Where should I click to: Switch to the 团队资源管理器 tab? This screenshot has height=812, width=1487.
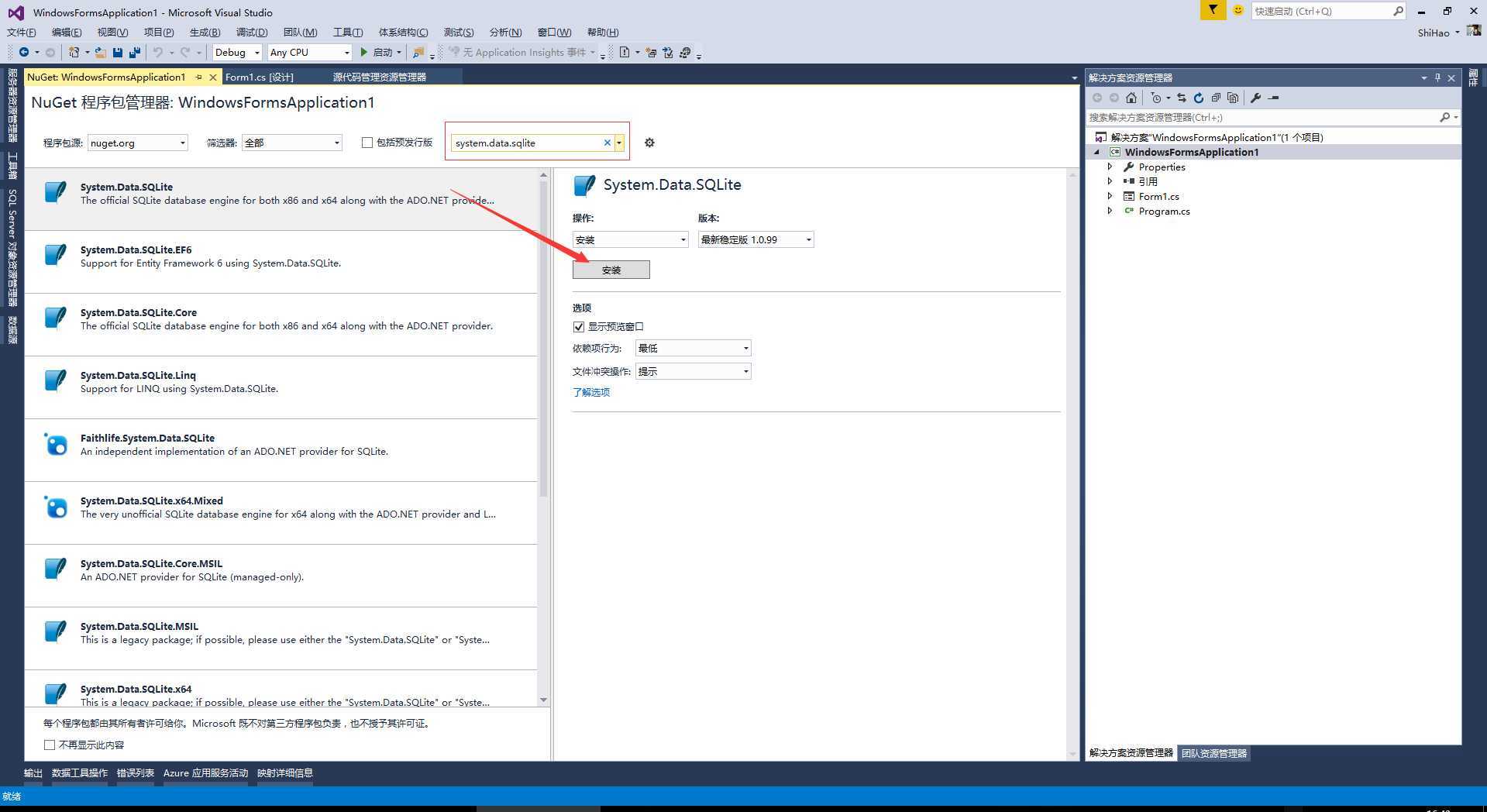(1214, 753)
